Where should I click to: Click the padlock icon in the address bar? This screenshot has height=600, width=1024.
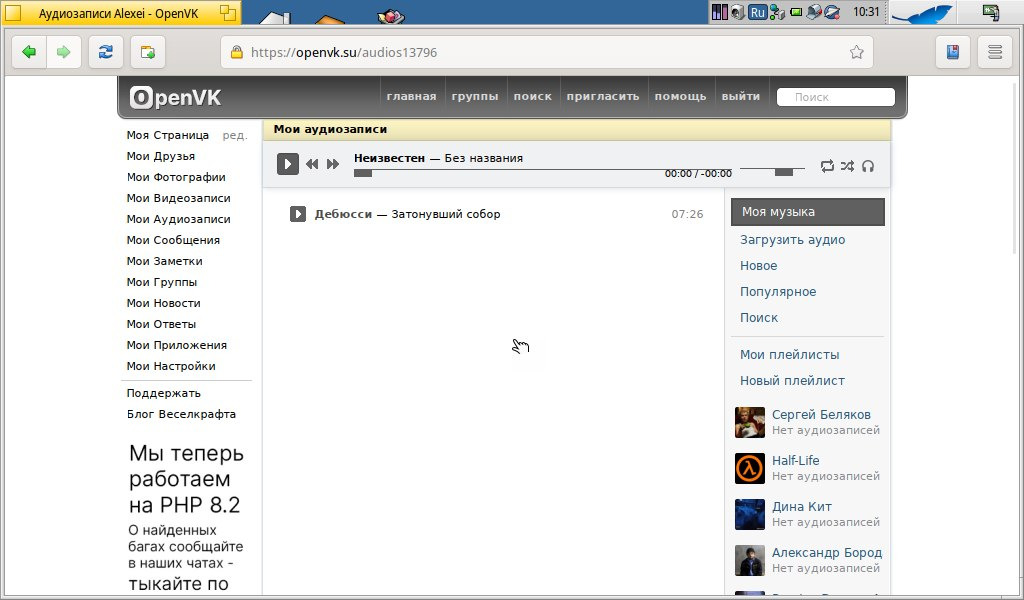236,52
